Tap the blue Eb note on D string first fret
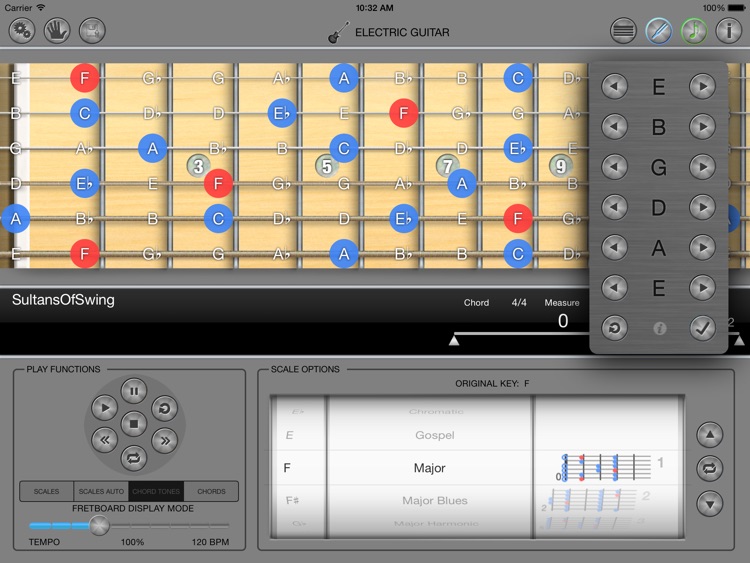750x563 pixels. click(85, 183)
